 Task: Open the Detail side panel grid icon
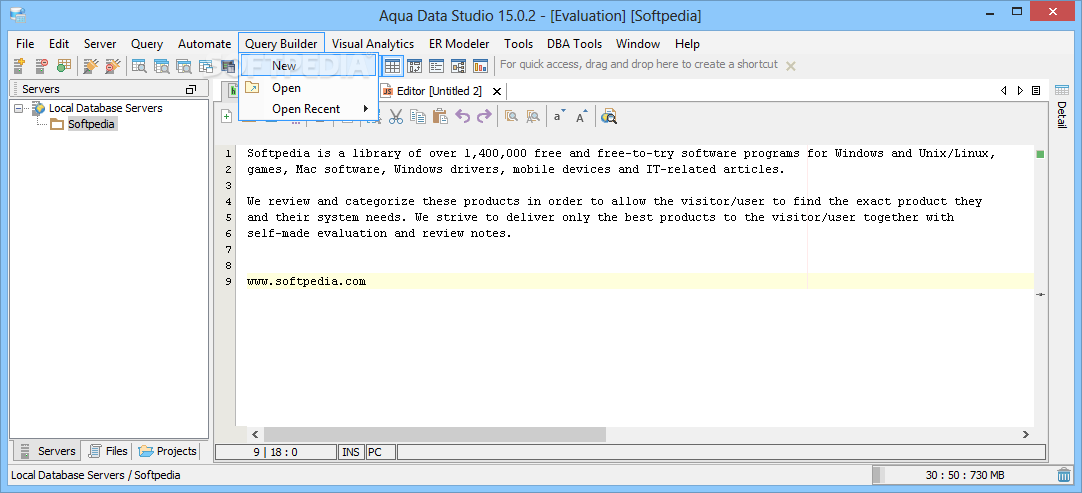pos(1061,90)
